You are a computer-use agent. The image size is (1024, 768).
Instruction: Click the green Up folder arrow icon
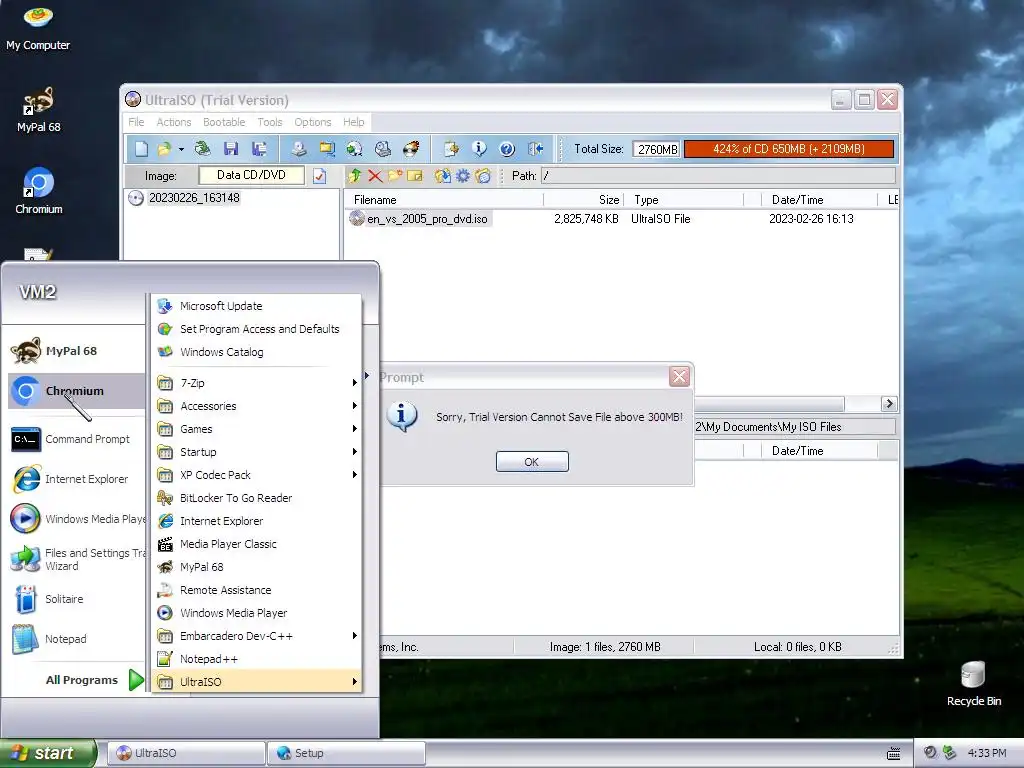[x=355, y=176]
